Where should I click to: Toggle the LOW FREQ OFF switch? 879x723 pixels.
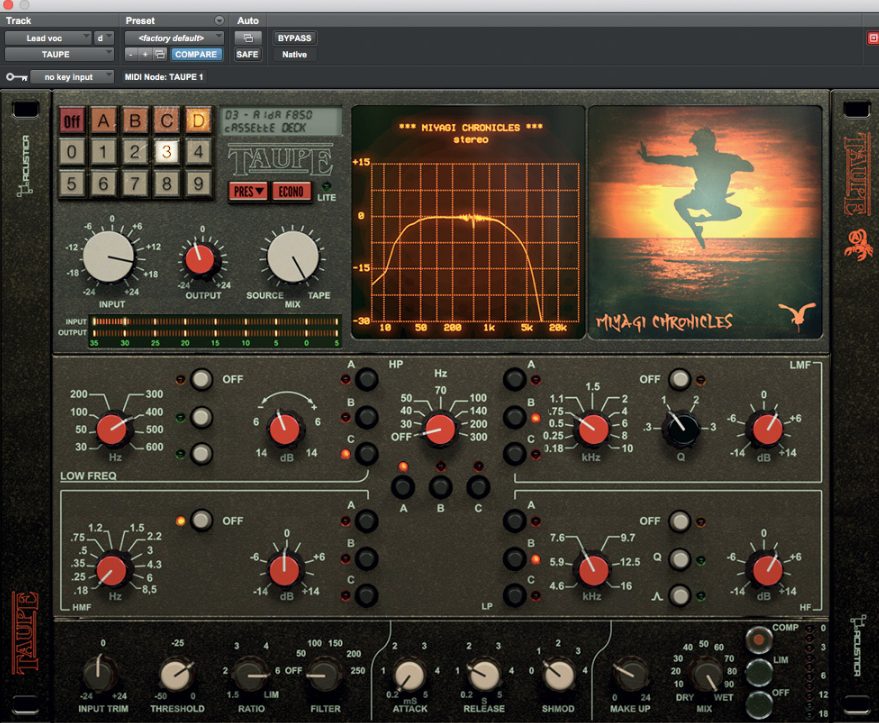pos(201,379)
